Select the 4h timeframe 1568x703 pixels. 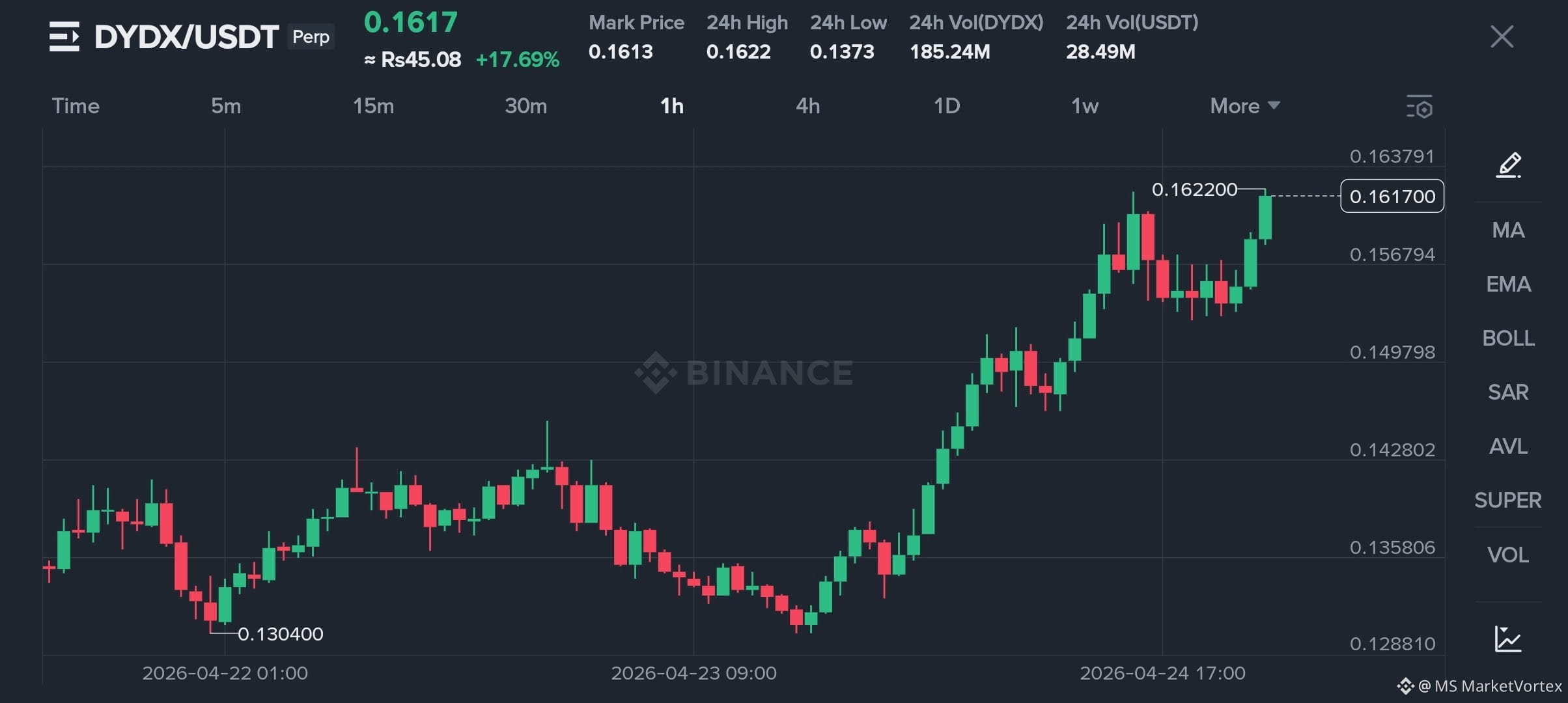[807, 106]
